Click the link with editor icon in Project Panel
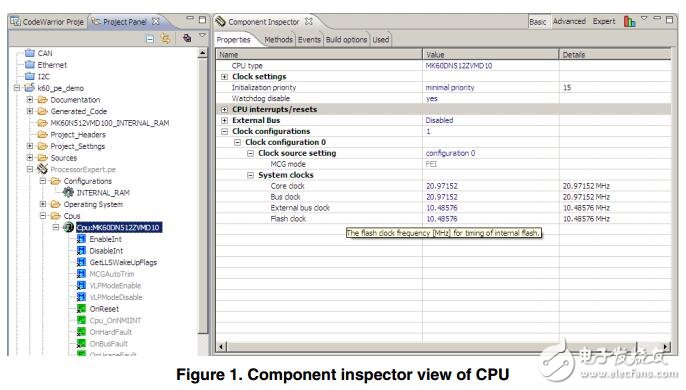686x390 pixels. coord(165,39)
